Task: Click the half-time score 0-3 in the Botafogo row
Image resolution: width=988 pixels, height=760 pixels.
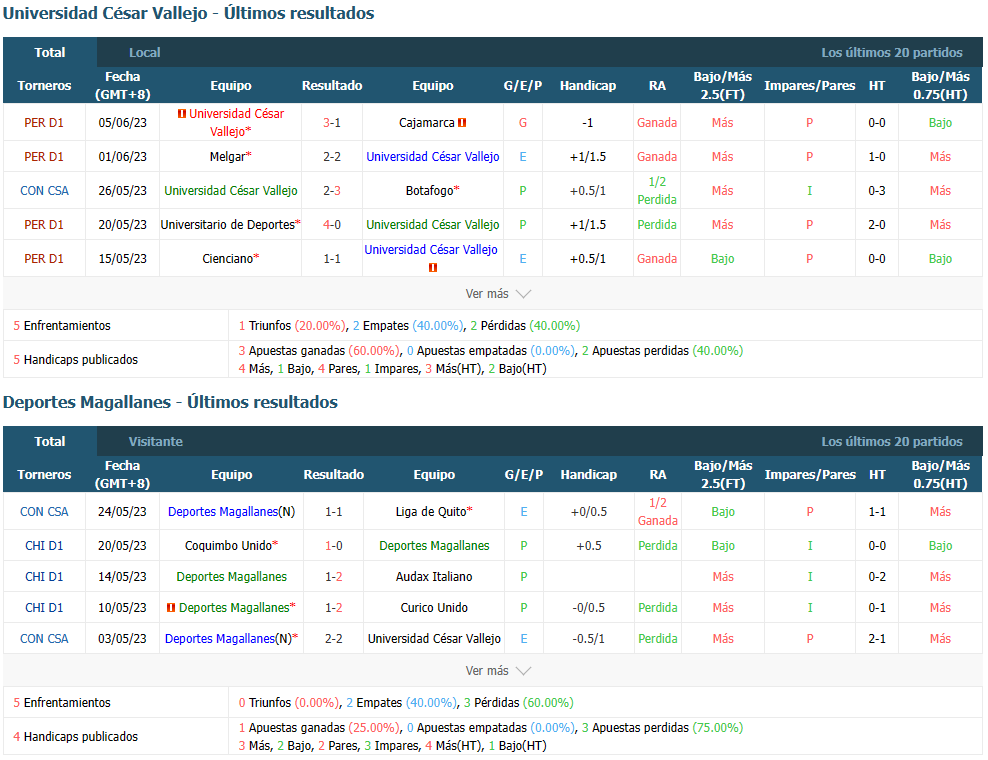Action: pos(876,191)
